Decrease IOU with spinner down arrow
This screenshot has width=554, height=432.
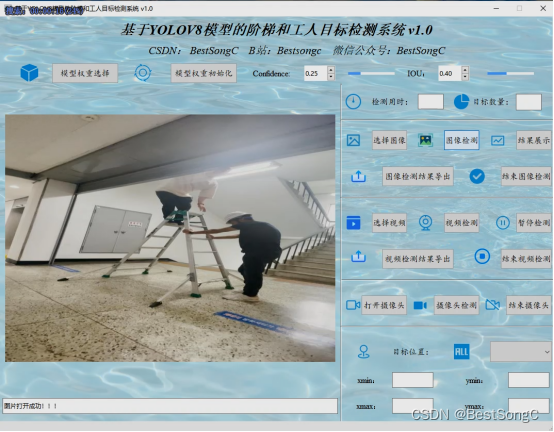tap(465, 77)
